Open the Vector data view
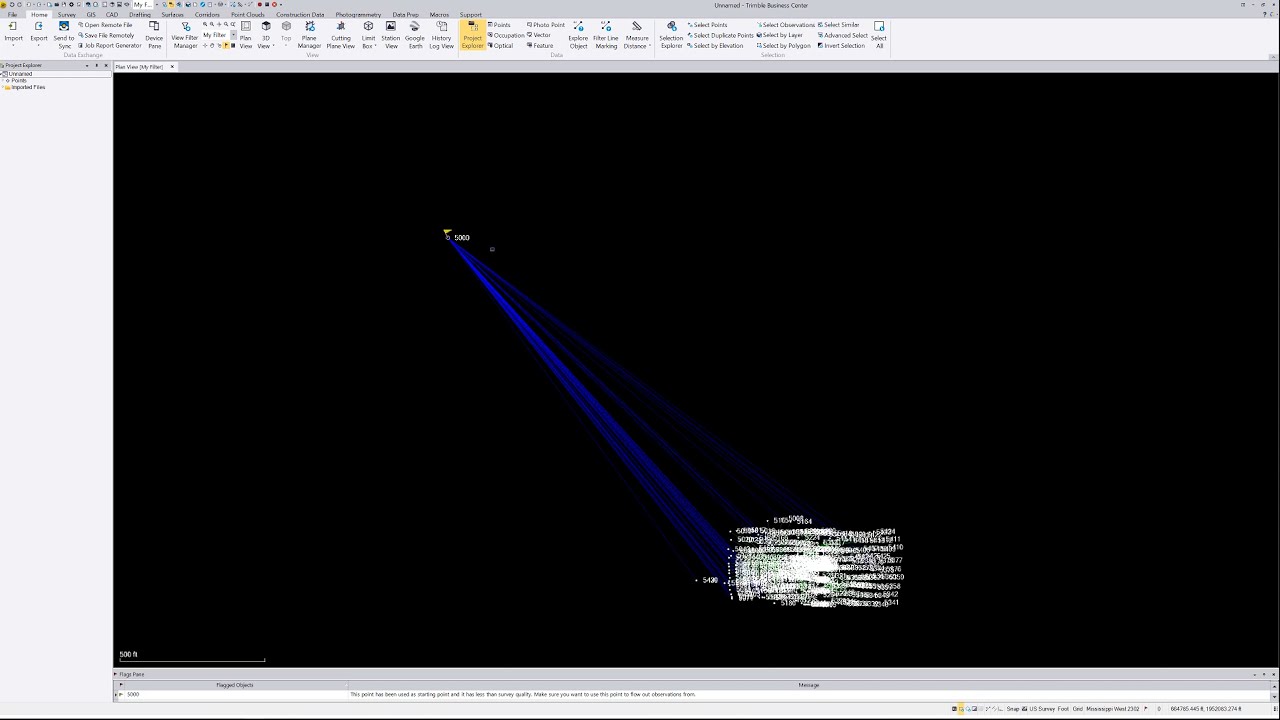This screenshot has width=1280, height=720. coord(539,35)
